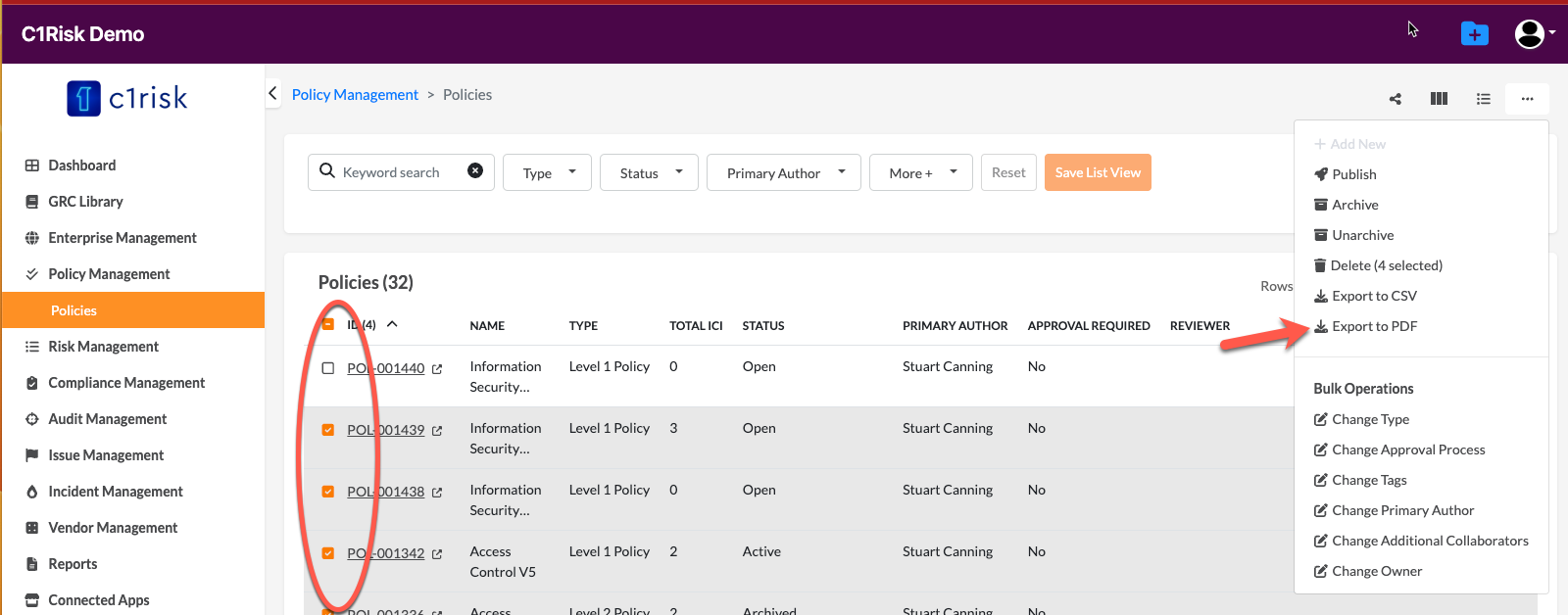Toggle the select-all header checkbox

(x=328, y=324)
